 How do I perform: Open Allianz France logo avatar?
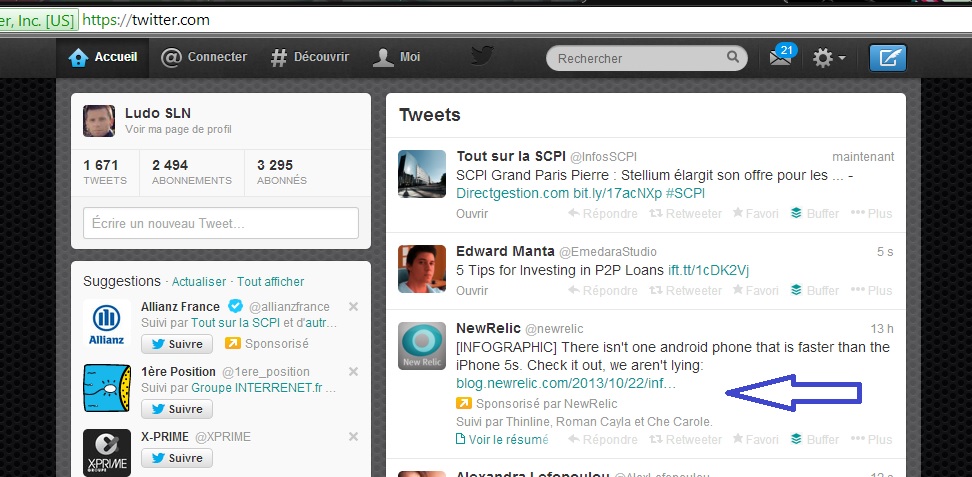click(x=107, y=323)
